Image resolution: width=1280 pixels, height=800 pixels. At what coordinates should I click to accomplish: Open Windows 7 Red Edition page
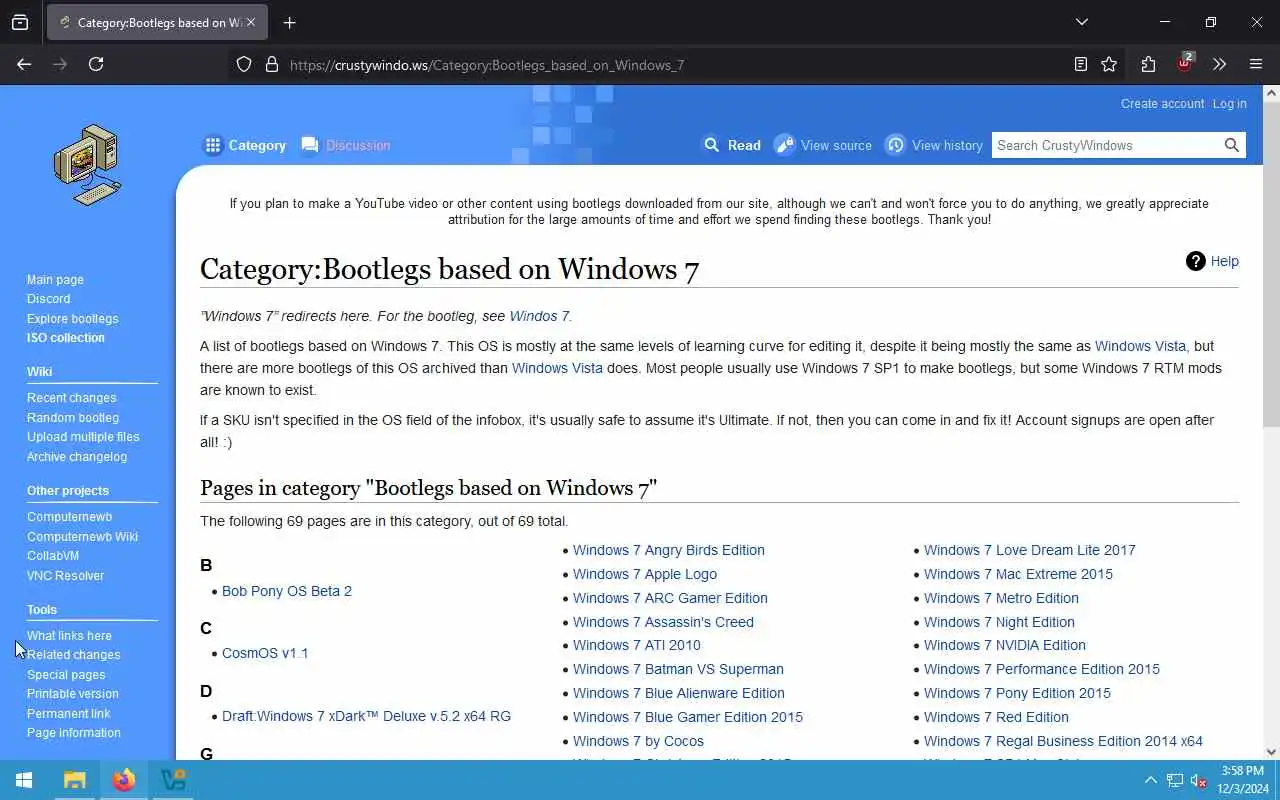[996, 717]
